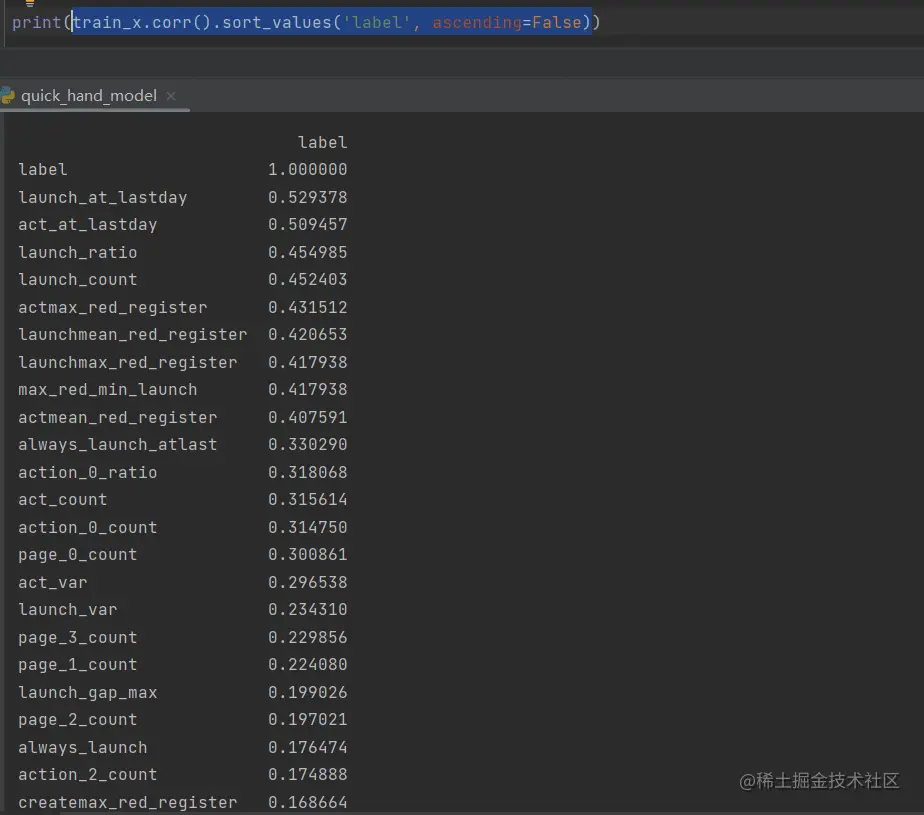Click the 'label' string argument in code
This screenshot has height=815, width=924.
tap(377, 22)
